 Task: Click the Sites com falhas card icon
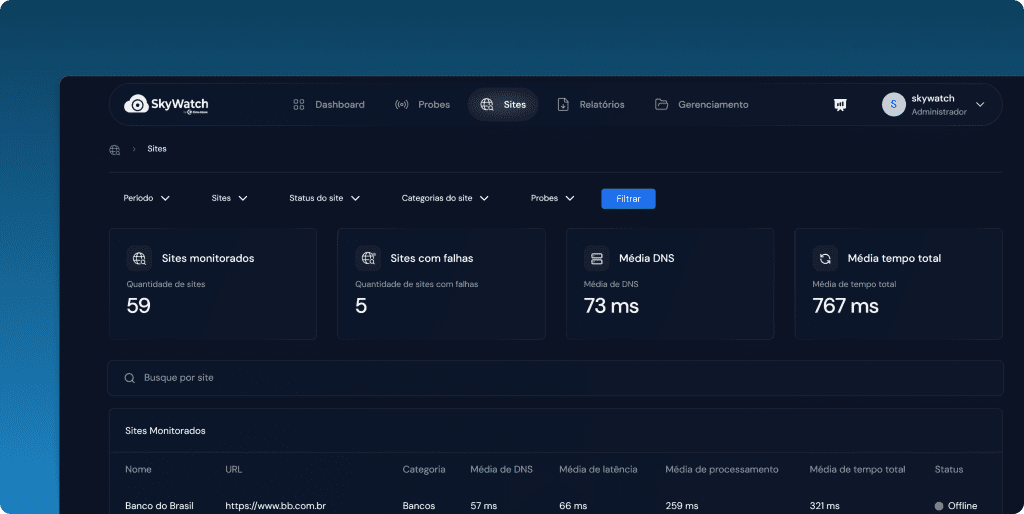[368, 259]
